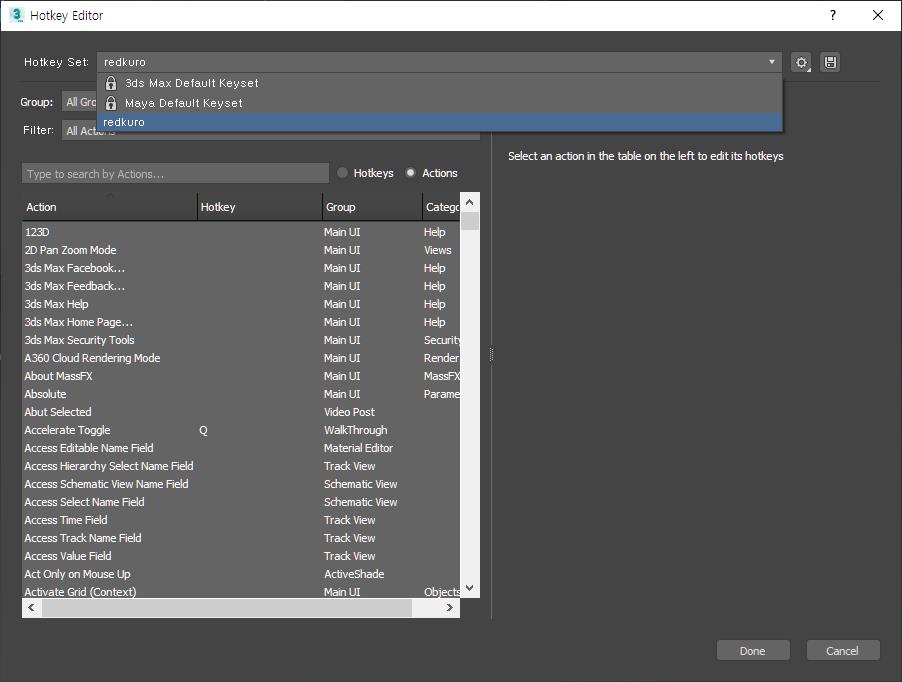902x682 pixels.
Task: Choose 3ds Max Default Keyset from list
Action: pos(439,83)
